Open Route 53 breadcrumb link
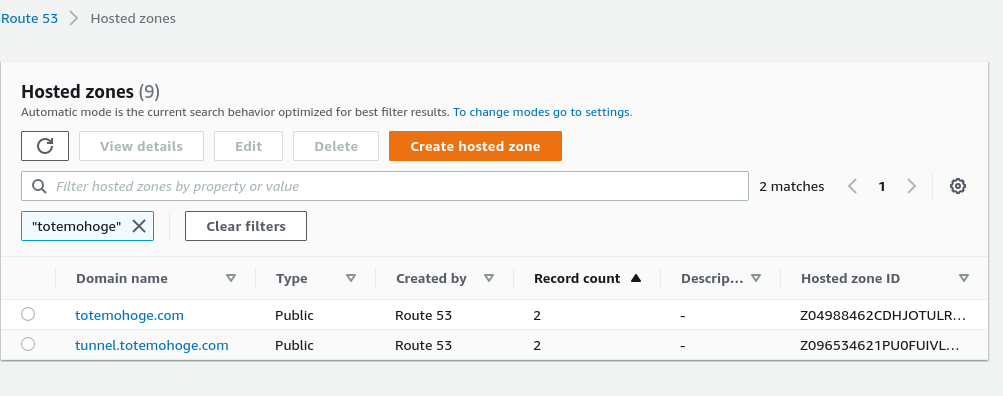The height and width of the screenshot is (396, 1003). pos(29,19)
